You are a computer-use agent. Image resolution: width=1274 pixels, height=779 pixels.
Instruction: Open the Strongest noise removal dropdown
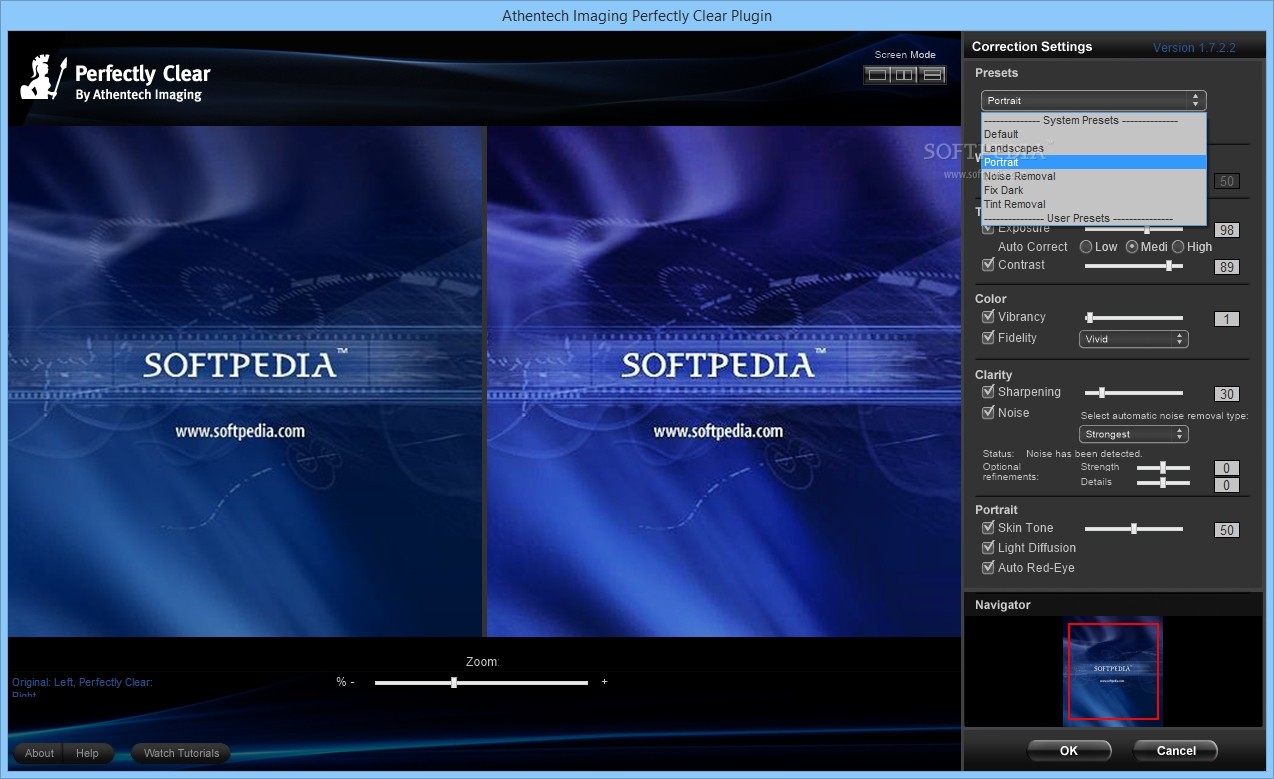1133,434
